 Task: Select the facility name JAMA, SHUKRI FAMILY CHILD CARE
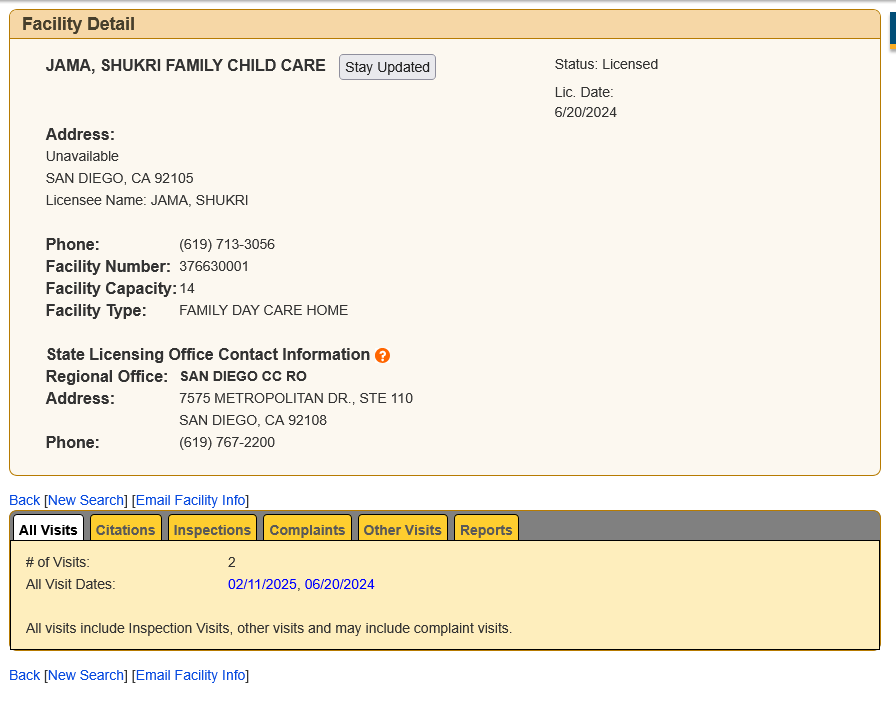pos(186,65)
